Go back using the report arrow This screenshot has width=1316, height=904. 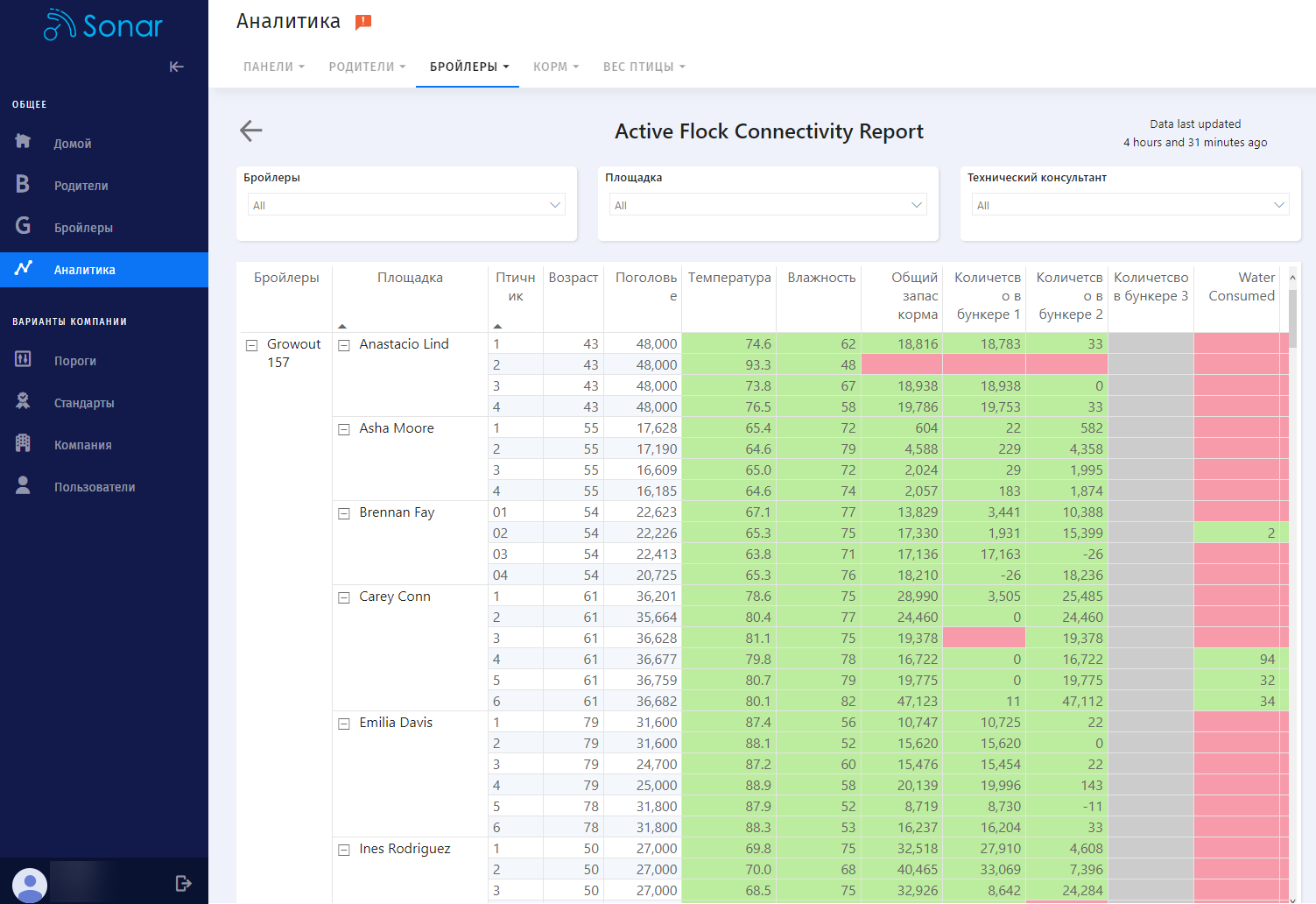tap(251, 131)
